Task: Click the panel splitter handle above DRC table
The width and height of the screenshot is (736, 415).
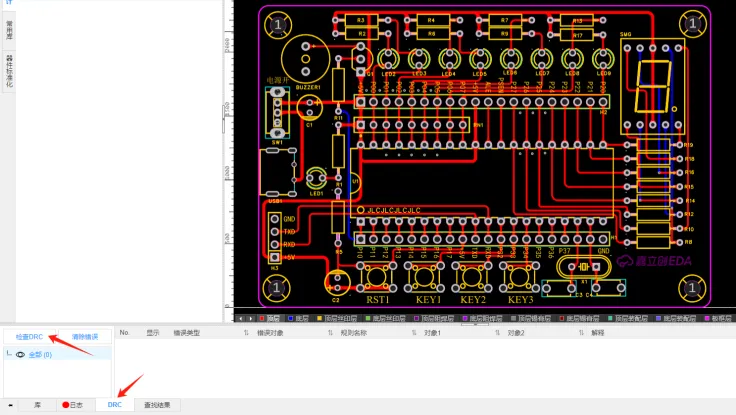Action: tap(475, 324)
